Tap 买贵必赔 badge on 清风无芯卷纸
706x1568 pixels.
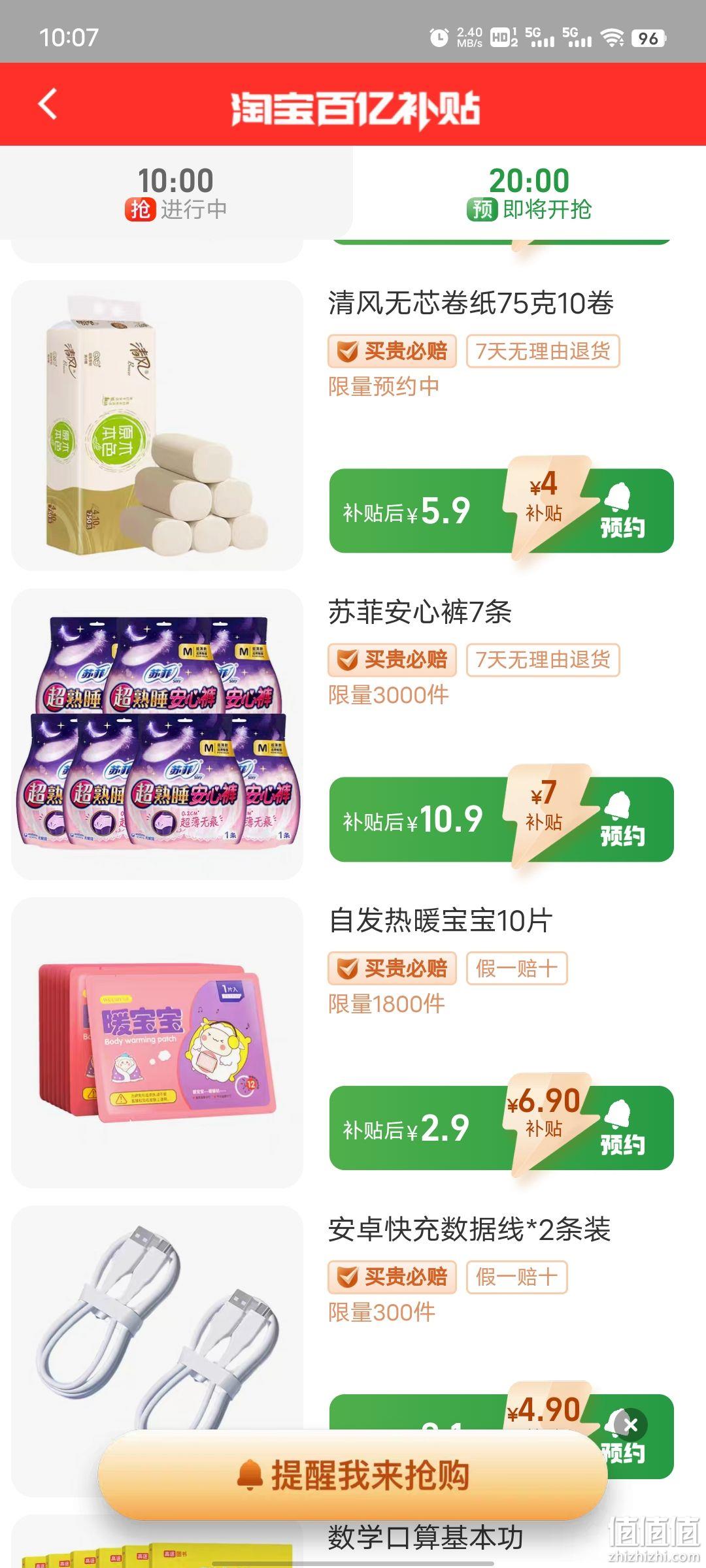(x=392, y=351)
